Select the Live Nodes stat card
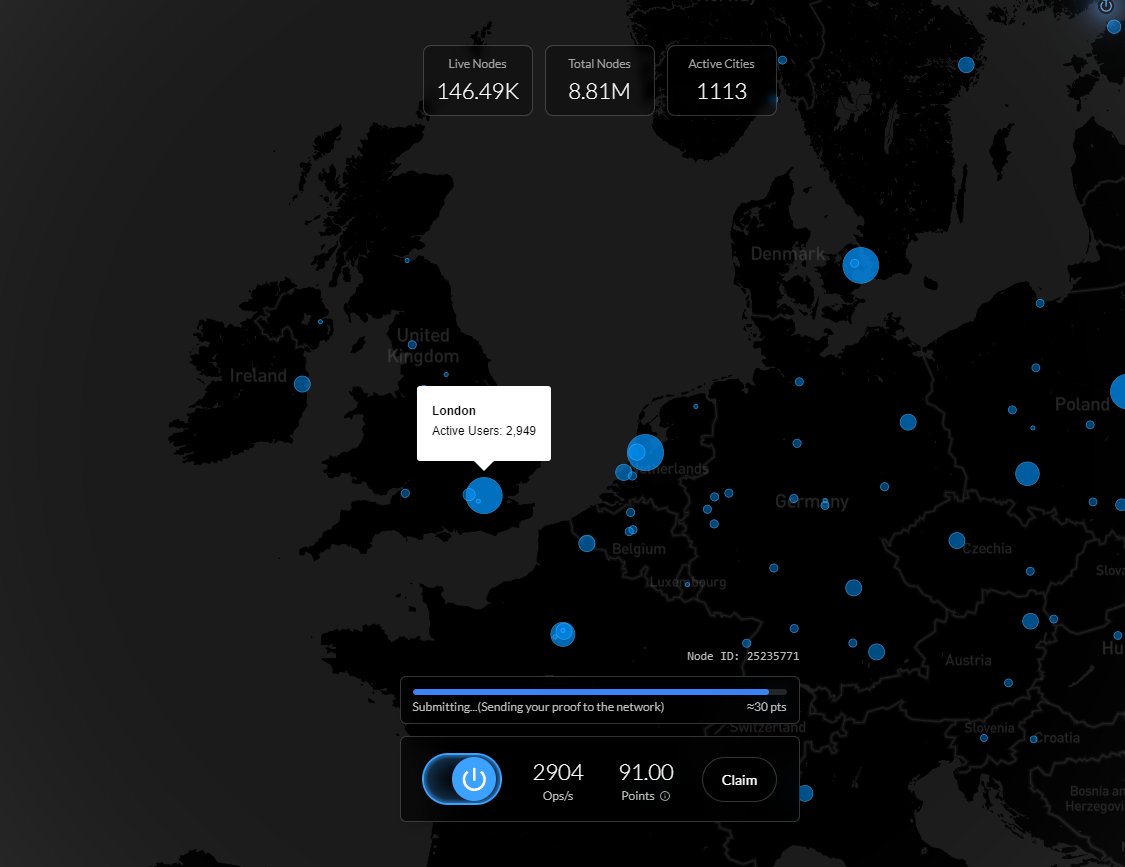The height and width of the screenshot is (867, 1125). [478, 80]
